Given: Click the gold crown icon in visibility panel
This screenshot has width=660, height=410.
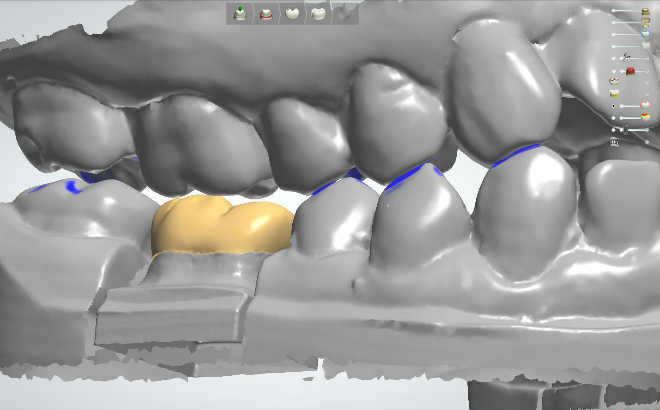Looking at the screenshot, I should tap(645, 11).
